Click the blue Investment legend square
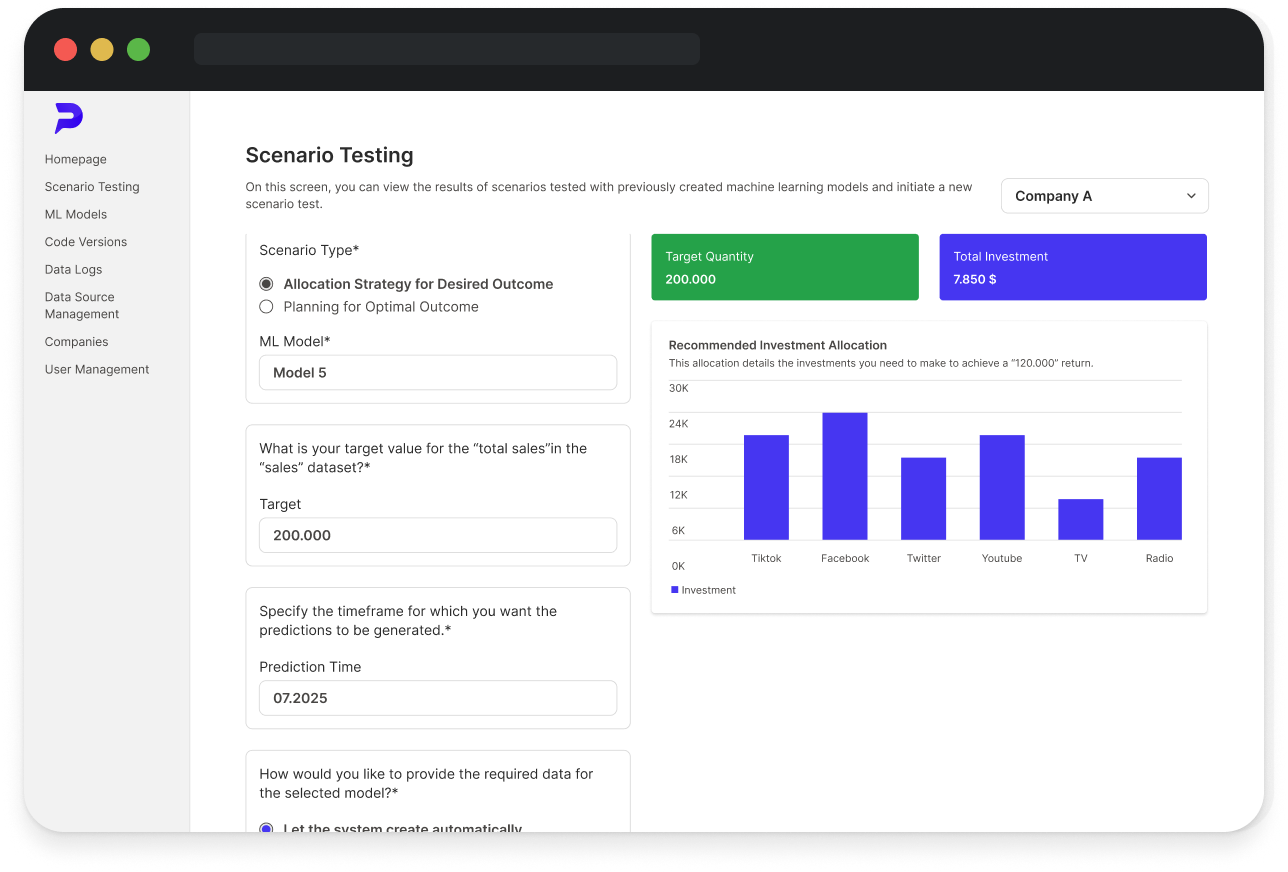The image size is (1288, 872). click(675, 590)
